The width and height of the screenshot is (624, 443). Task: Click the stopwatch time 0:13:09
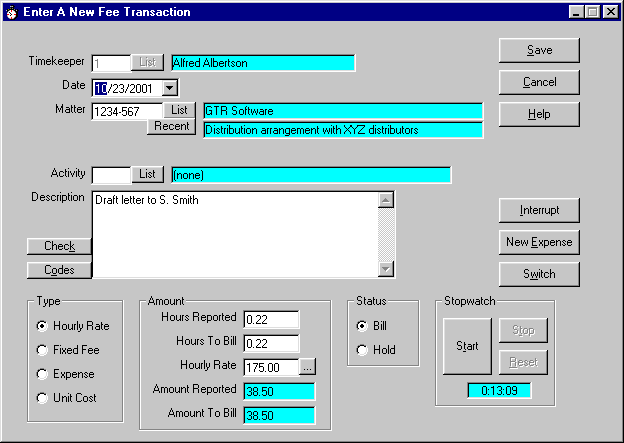click(x=499, y=390)
